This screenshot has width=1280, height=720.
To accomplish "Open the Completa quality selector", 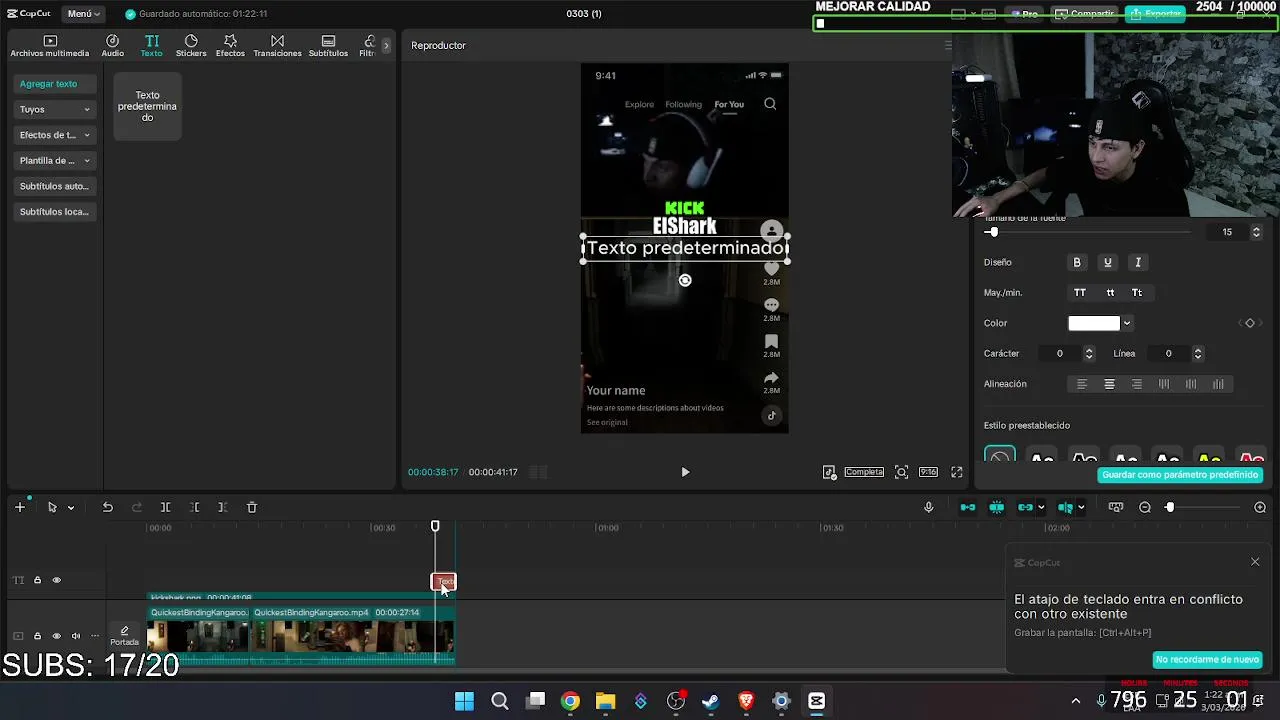I will [864, 472].
